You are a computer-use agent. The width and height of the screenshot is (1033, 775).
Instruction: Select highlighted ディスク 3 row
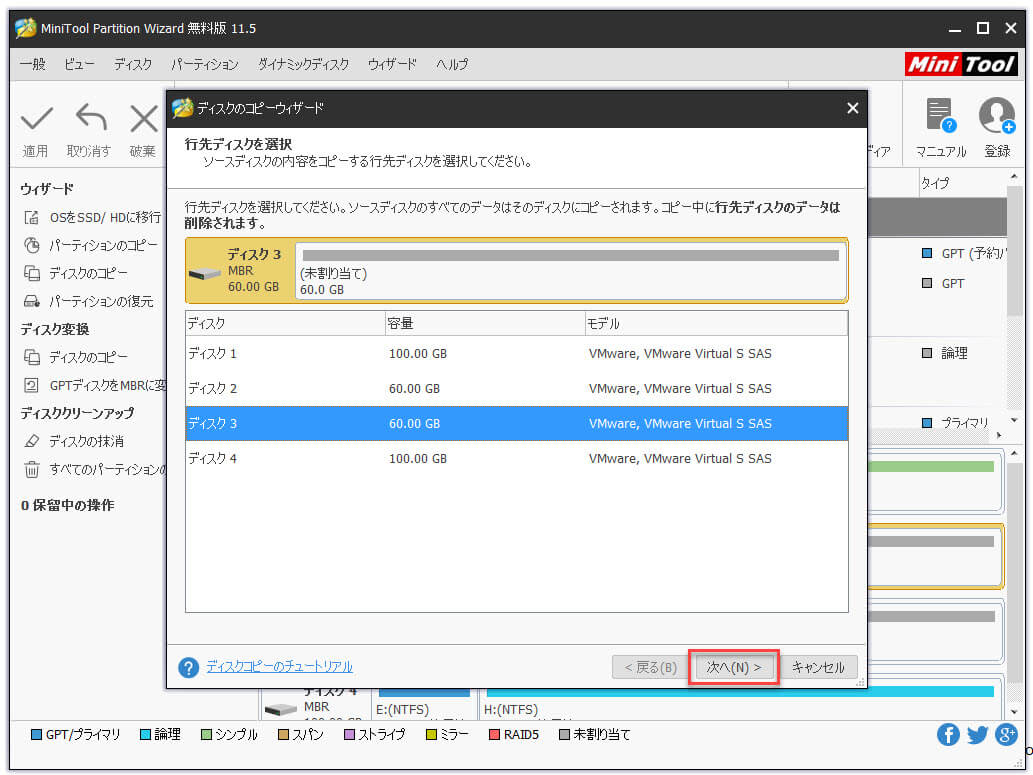(516, 424)
